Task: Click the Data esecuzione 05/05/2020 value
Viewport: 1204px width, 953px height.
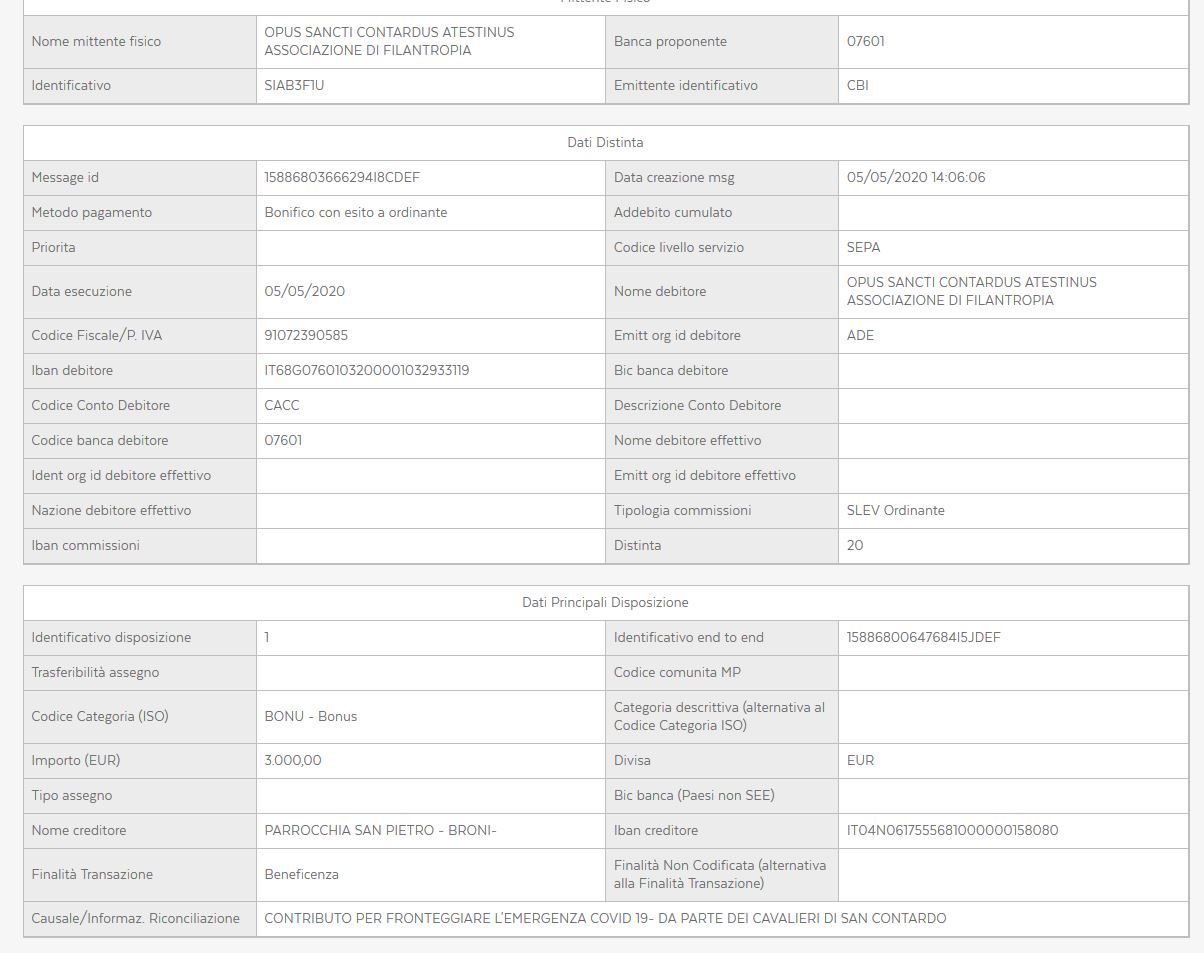Action: pos(304,292)
